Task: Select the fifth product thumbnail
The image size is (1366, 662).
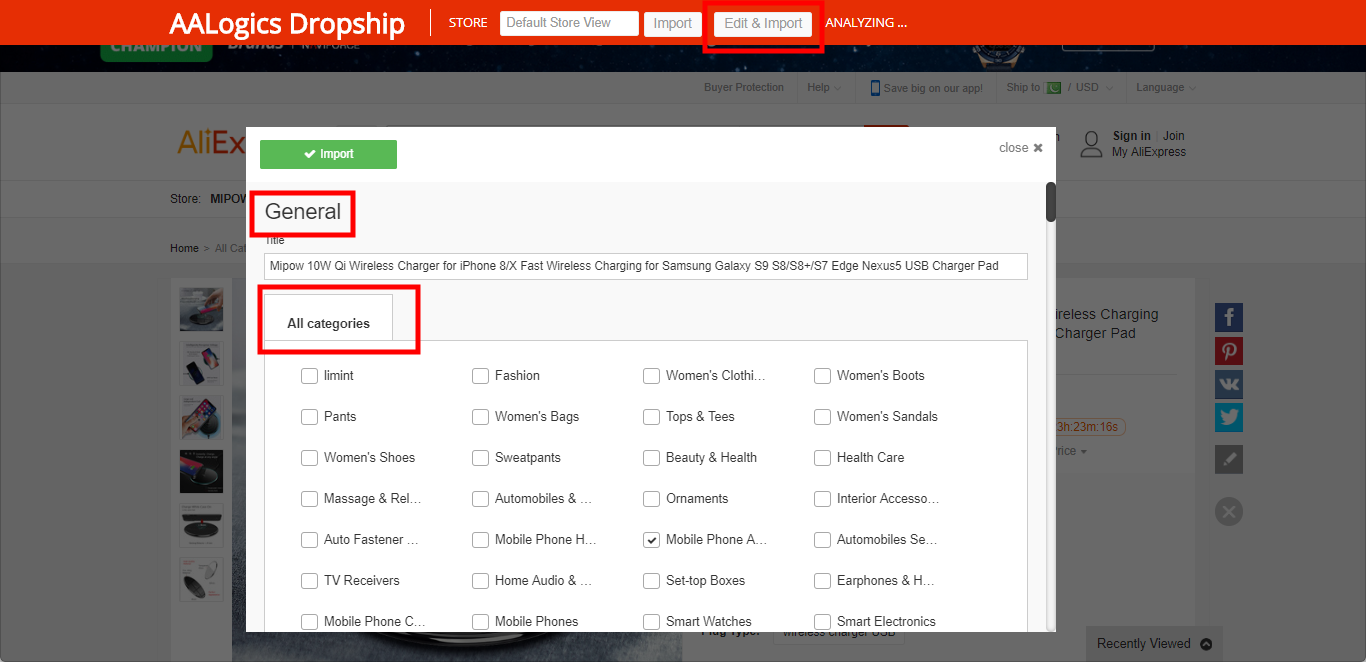Action: tap(201, 525)
